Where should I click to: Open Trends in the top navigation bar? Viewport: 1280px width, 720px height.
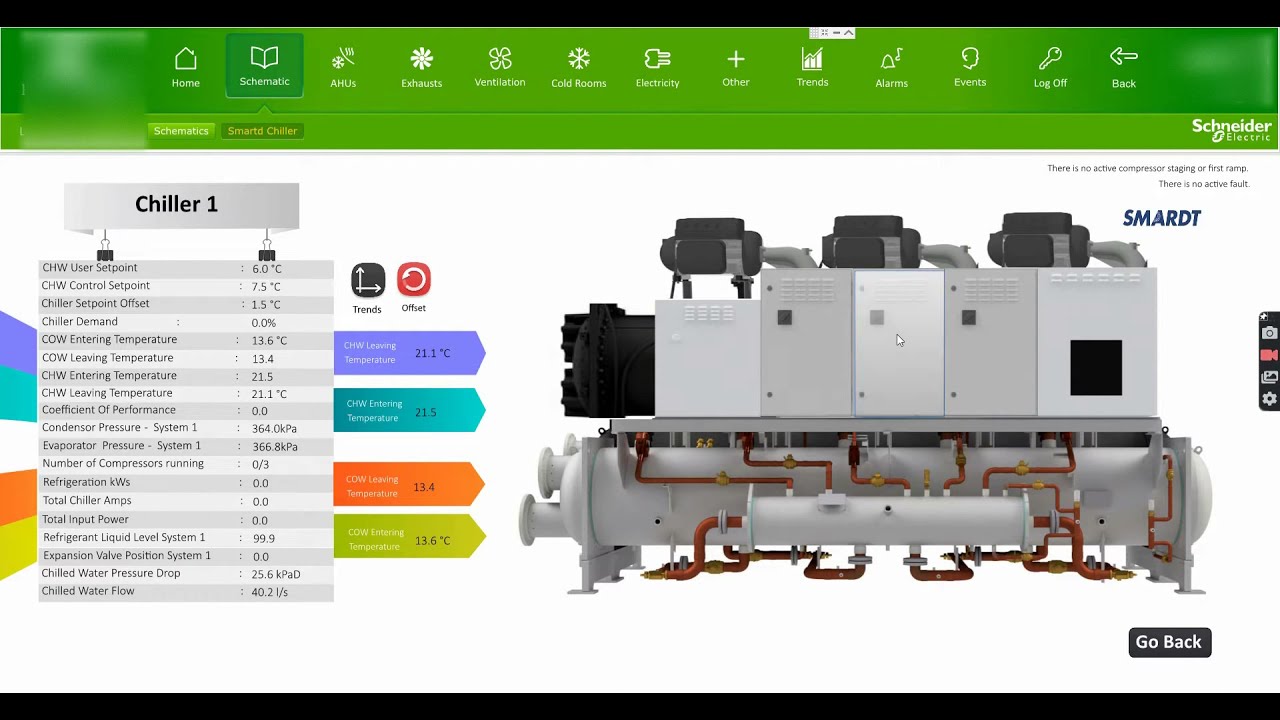812,68
